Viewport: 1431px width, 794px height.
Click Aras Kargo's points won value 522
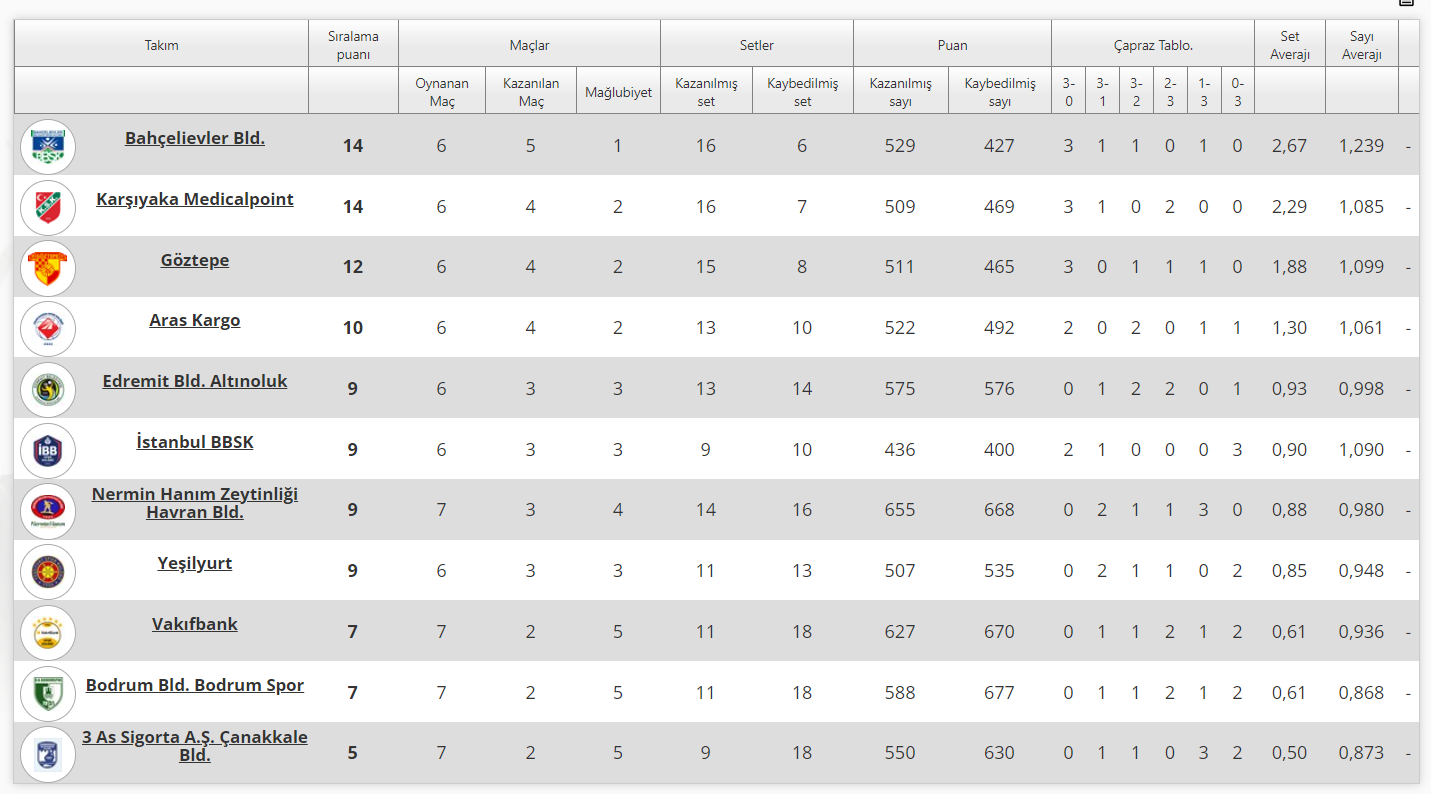pyautogui.click(x=900, y=328)
